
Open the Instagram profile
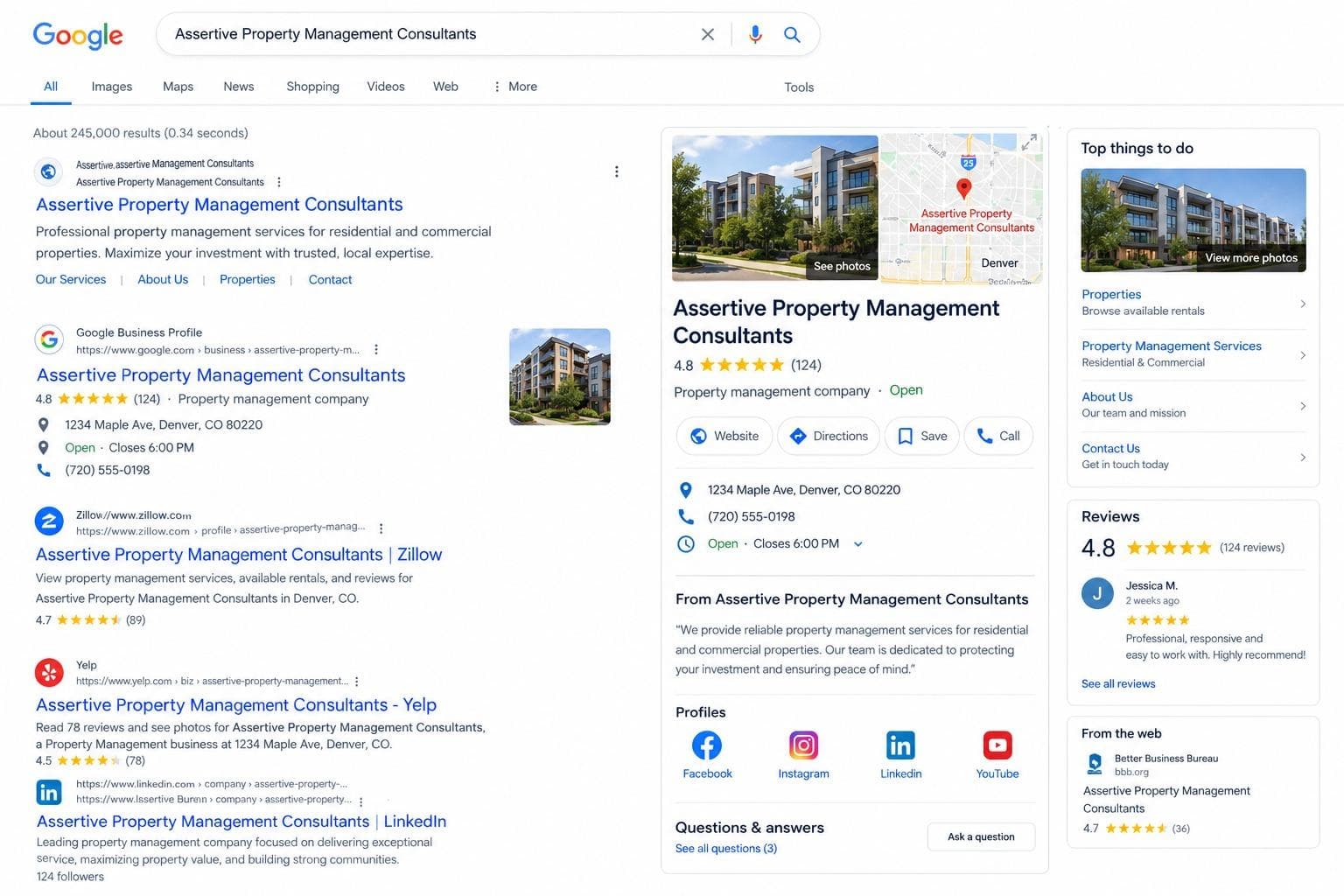pyautogui.click(x=803, y=755)
